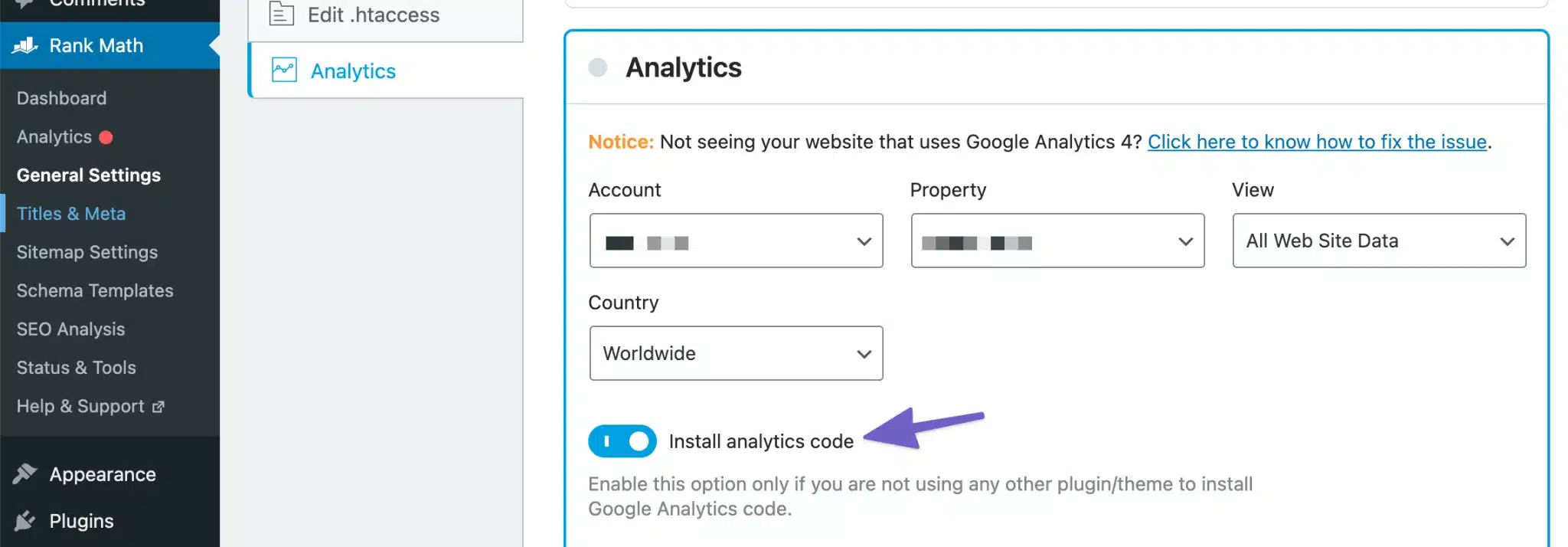Click the Plugins plug icon
1568x547 pixels.
[24, 521]
